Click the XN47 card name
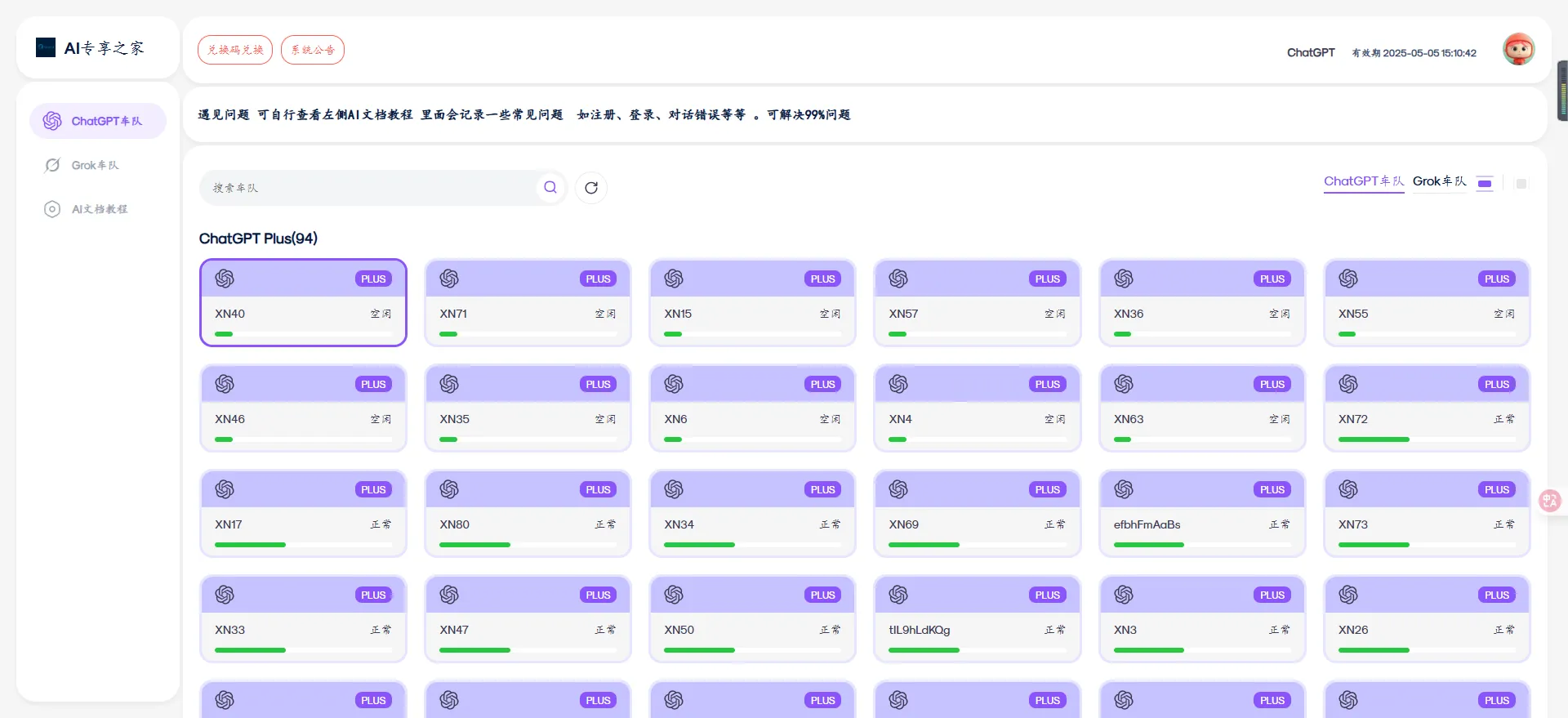 click(x=454, y=630)
